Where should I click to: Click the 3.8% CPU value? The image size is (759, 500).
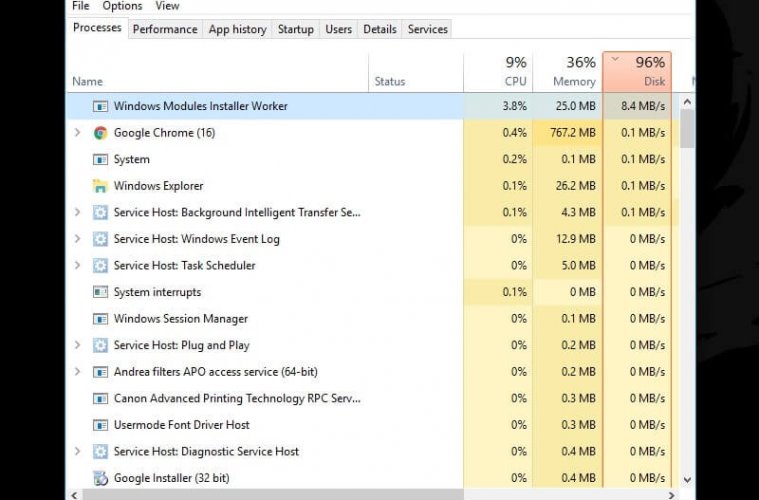pyautogui.click(x=515, y=106)
